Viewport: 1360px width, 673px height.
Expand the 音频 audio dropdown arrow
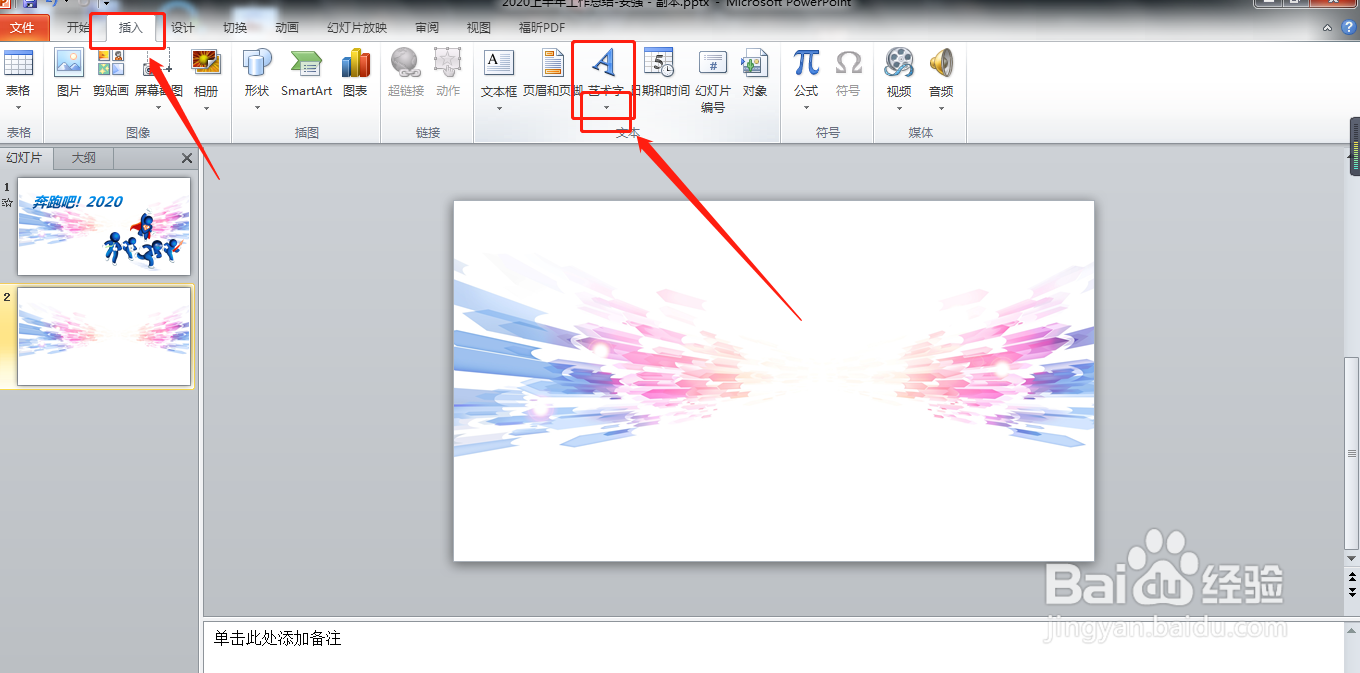pos(941,108)
